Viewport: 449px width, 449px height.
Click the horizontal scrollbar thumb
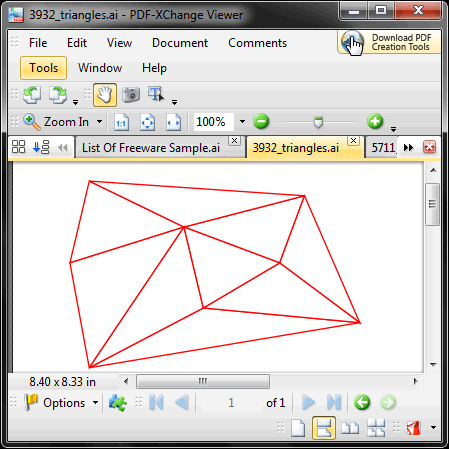(203, 381)
